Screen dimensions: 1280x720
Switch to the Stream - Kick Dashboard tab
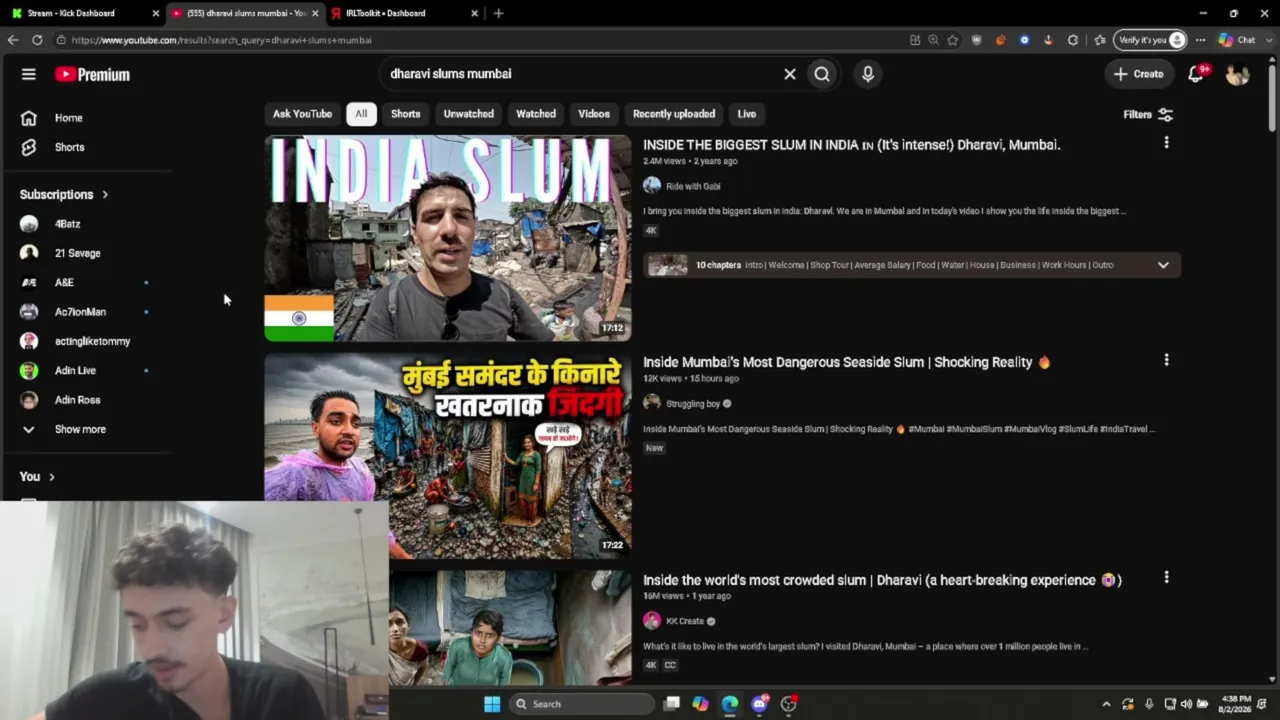click(84, 13)
